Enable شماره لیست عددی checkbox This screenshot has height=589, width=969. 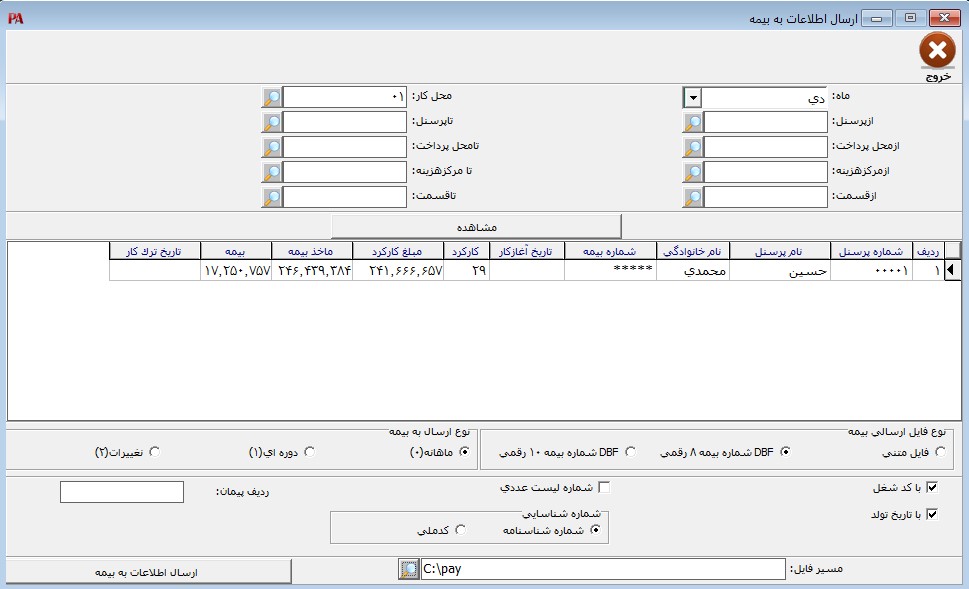click(x=603, y=488)
